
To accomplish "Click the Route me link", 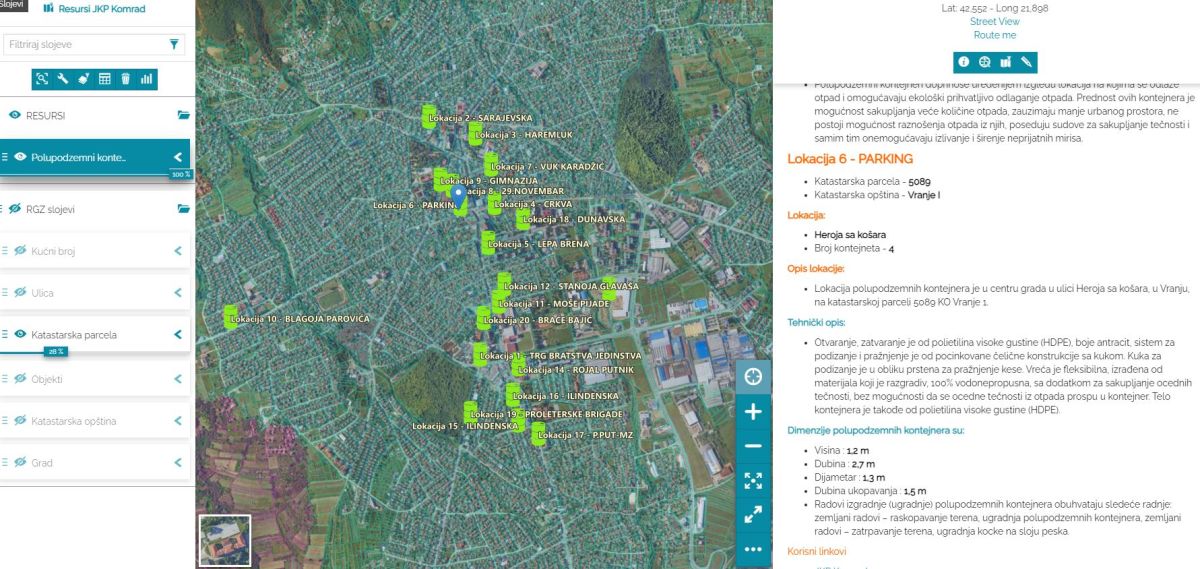I will click(994, 35).
